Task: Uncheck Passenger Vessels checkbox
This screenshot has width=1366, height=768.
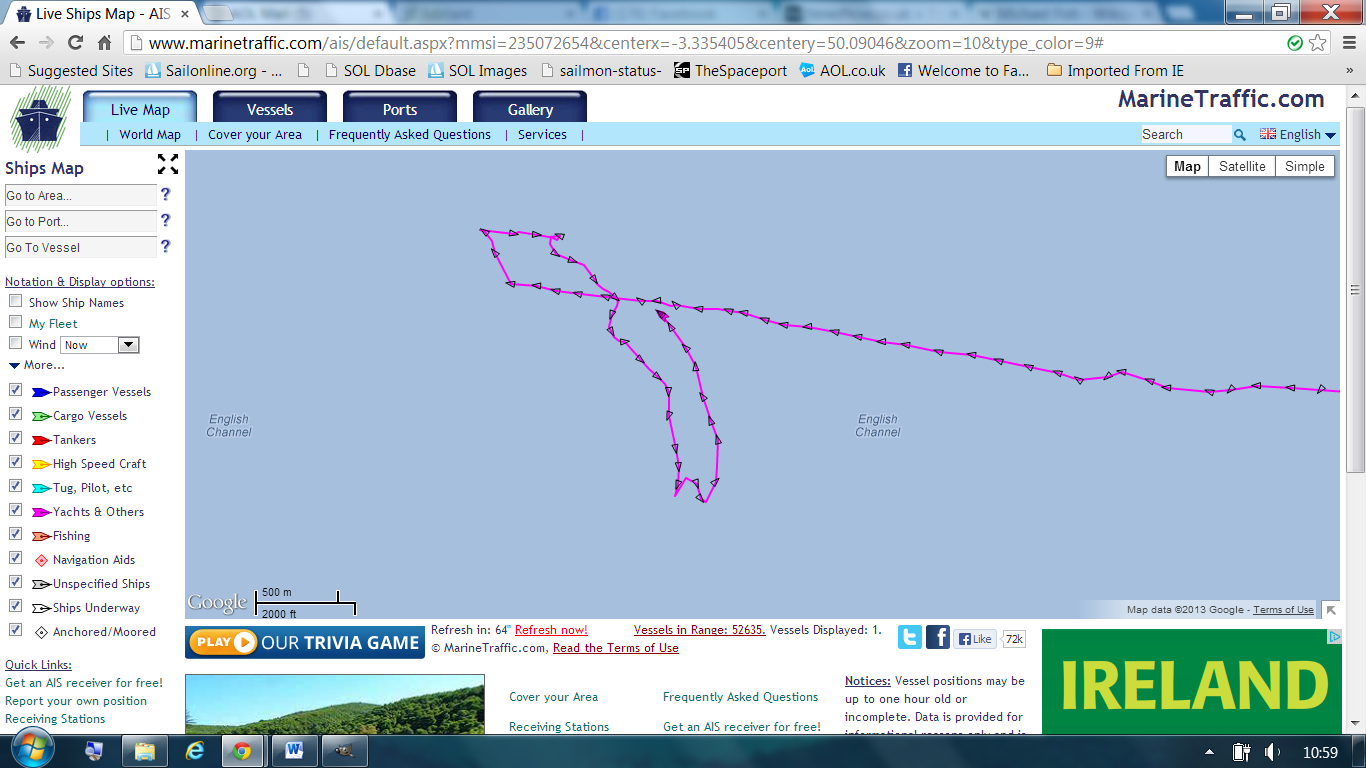Action: tap(15, 390)
